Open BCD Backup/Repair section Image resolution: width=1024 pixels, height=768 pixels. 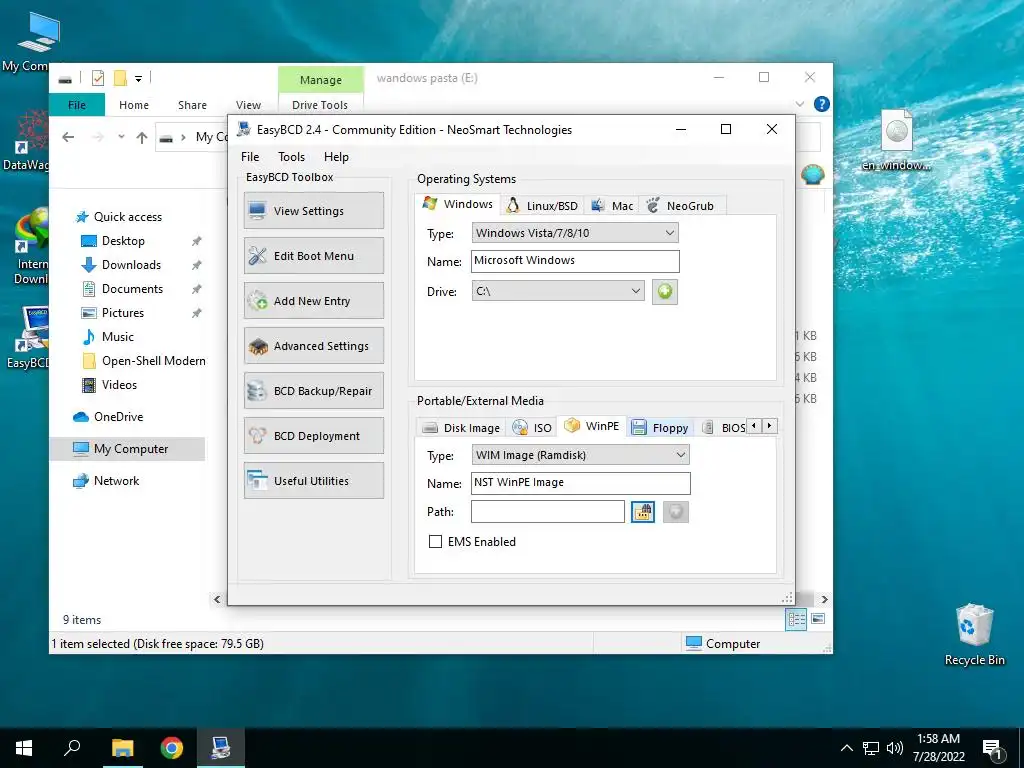click(x=313, y=391)
